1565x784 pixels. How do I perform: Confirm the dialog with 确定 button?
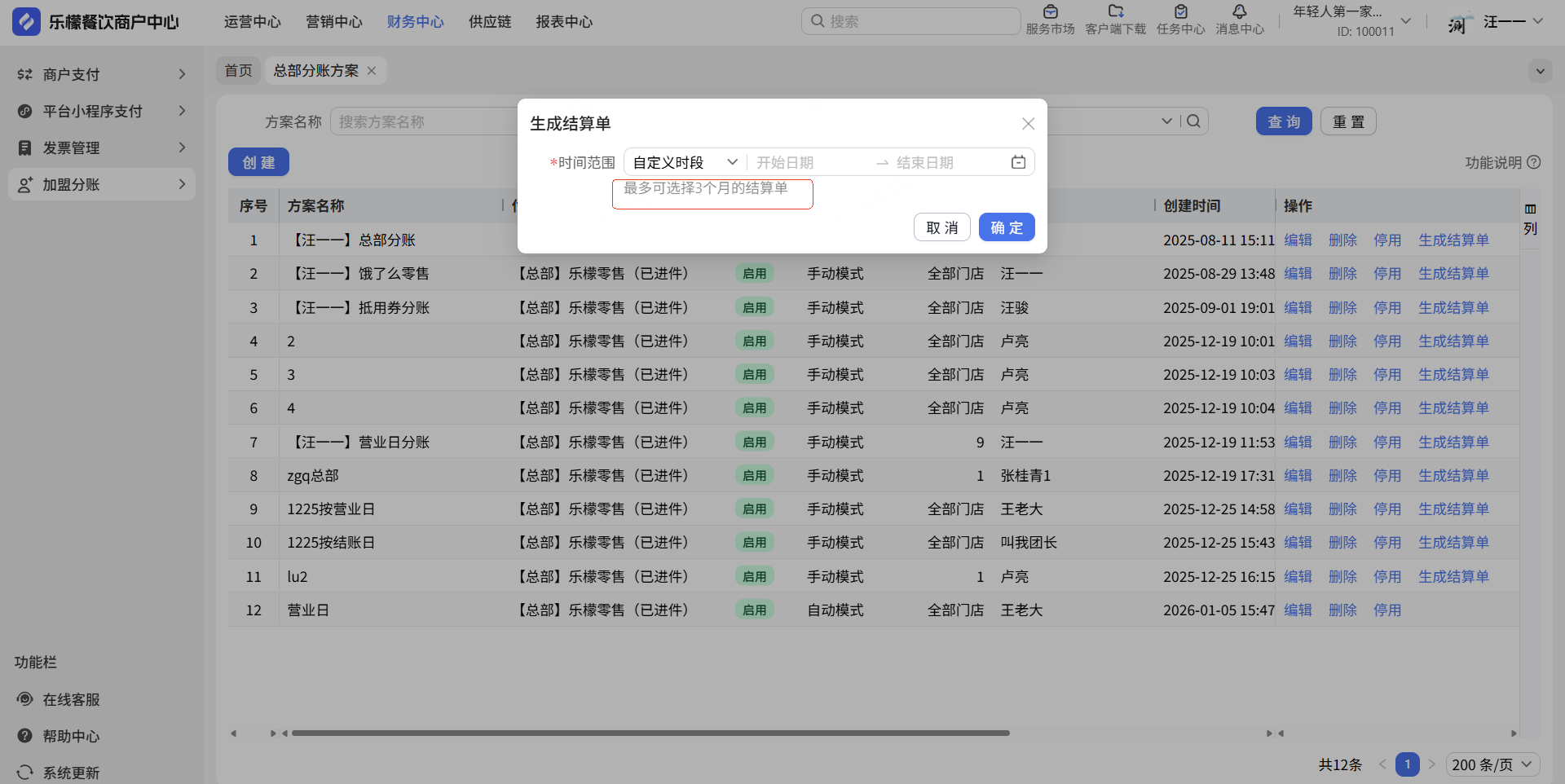(x=1006, y=227)
